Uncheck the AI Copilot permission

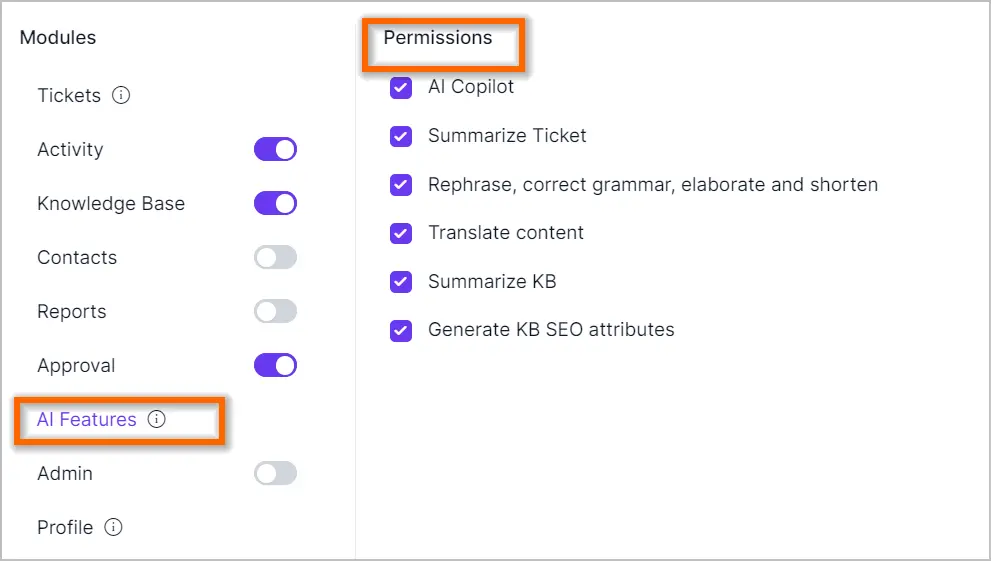(x=401, y=88)
